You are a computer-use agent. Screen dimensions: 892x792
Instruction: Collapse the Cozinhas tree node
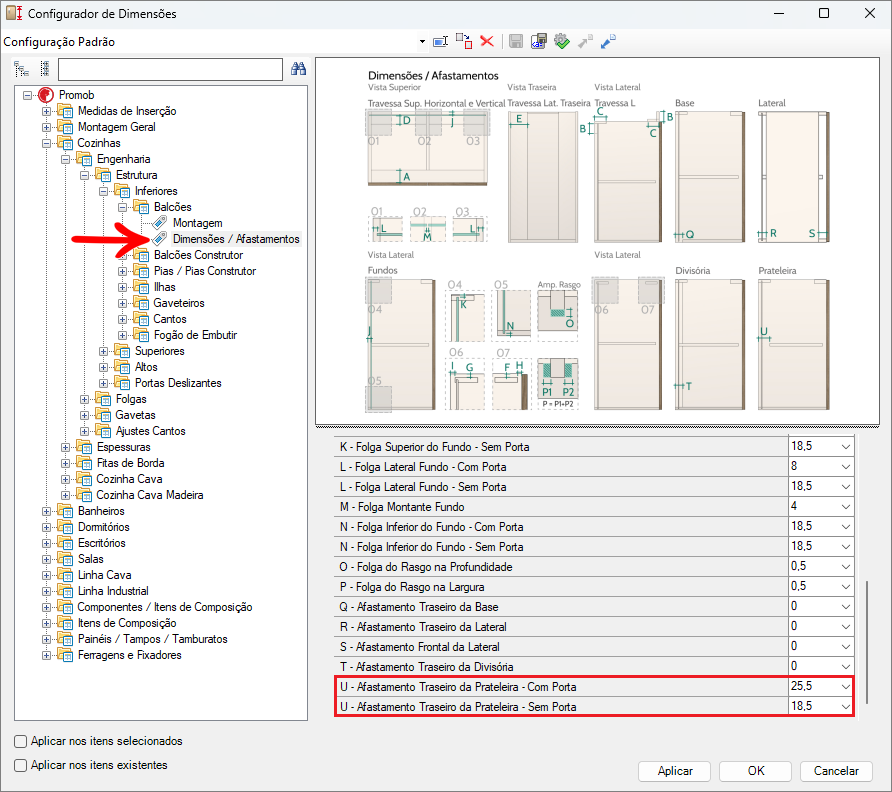(x=46, y=143)
